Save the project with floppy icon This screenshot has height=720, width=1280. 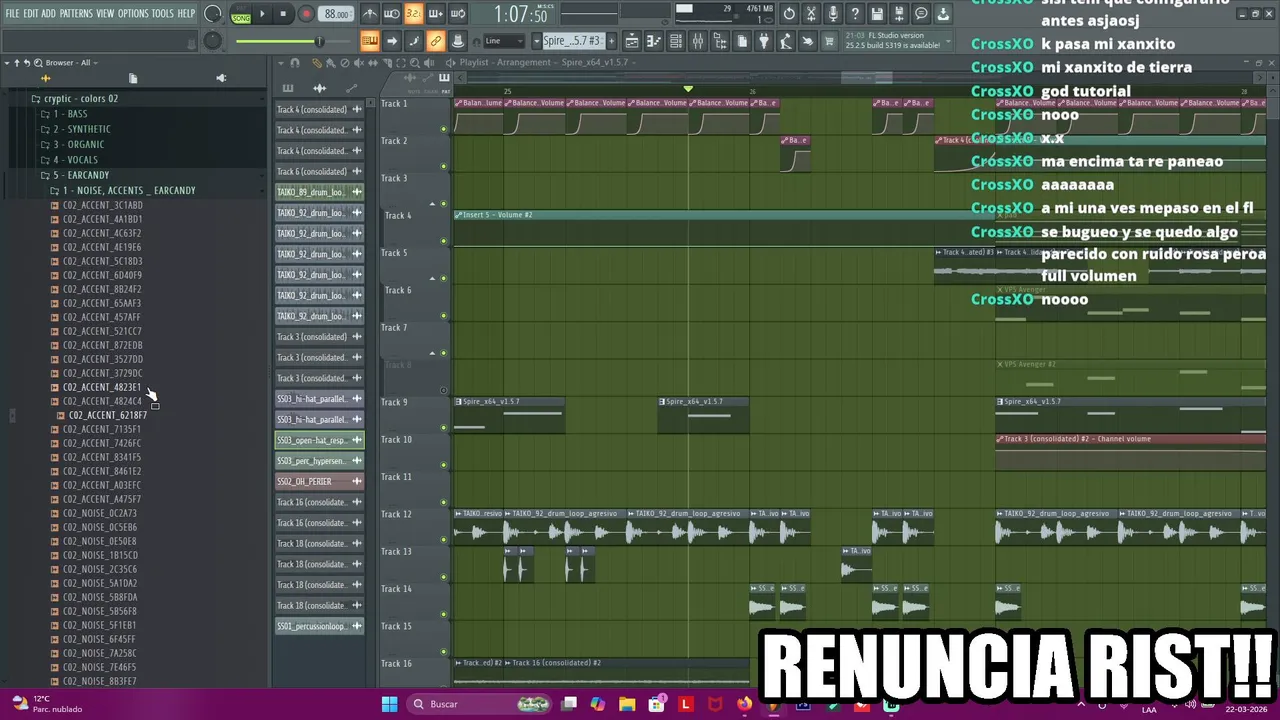point(877,14)
